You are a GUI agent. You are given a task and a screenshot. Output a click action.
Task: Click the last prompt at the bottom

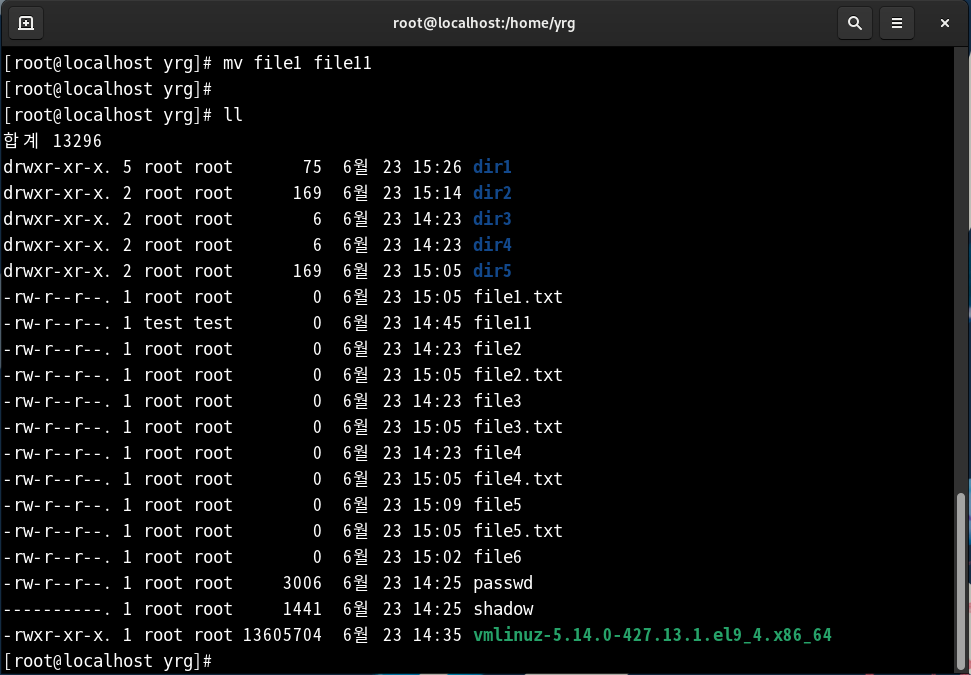click(108, 661)
